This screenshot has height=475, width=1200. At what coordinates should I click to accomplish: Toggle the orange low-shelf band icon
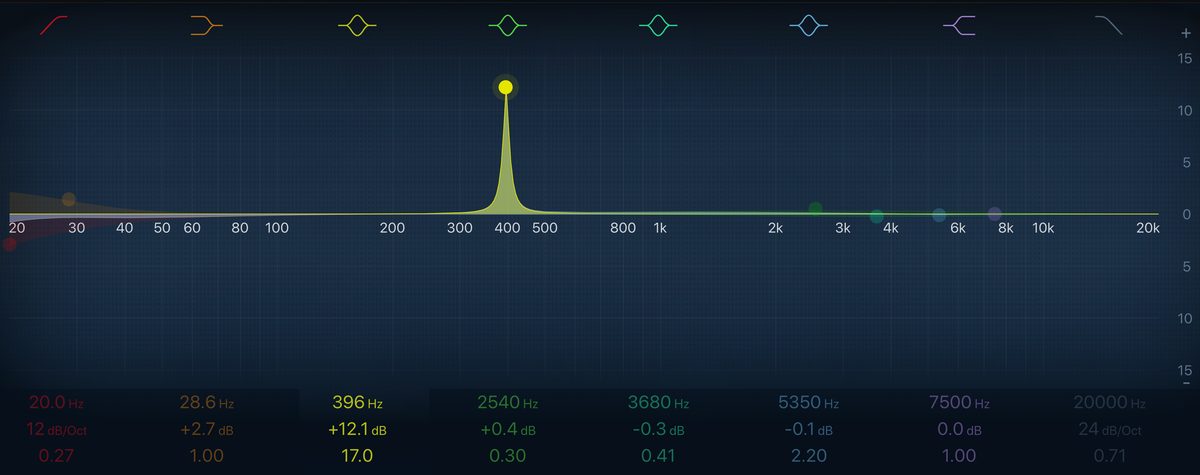(207, 26)
